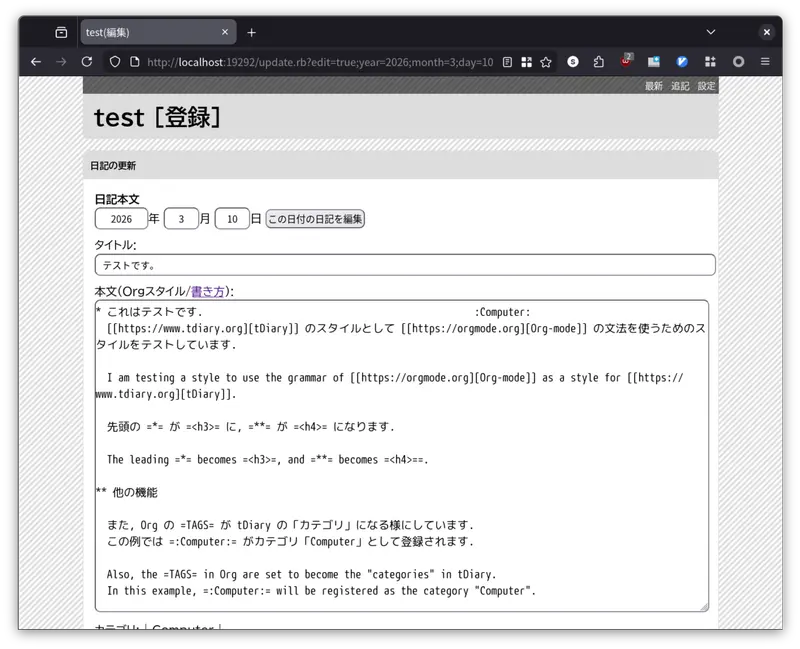Click the browser back arrow
Image resolution: width=800 pixels, height=649 pixels.
coord(36,62)
